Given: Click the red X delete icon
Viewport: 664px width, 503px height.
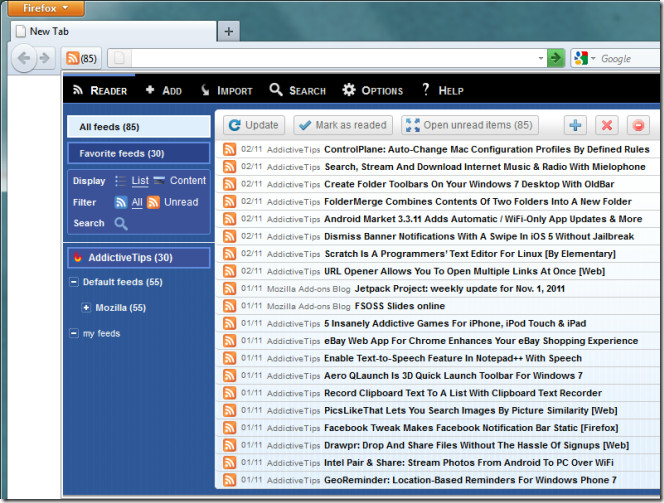Looking at the screenshot, I should pyautogui.click(x=606, y=125).
